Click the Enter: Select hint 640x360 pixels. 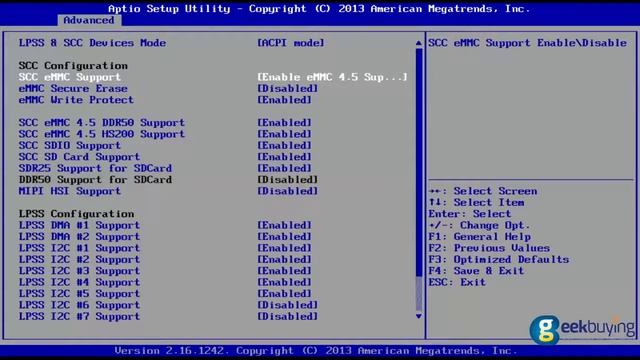point(470,214)
